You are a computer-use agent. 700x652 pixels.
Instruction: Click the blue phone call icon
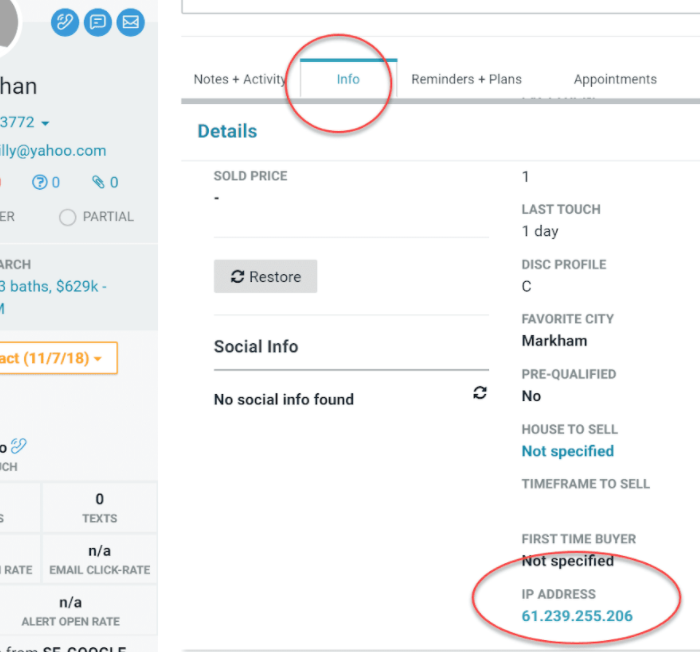(x=65, y=21)
